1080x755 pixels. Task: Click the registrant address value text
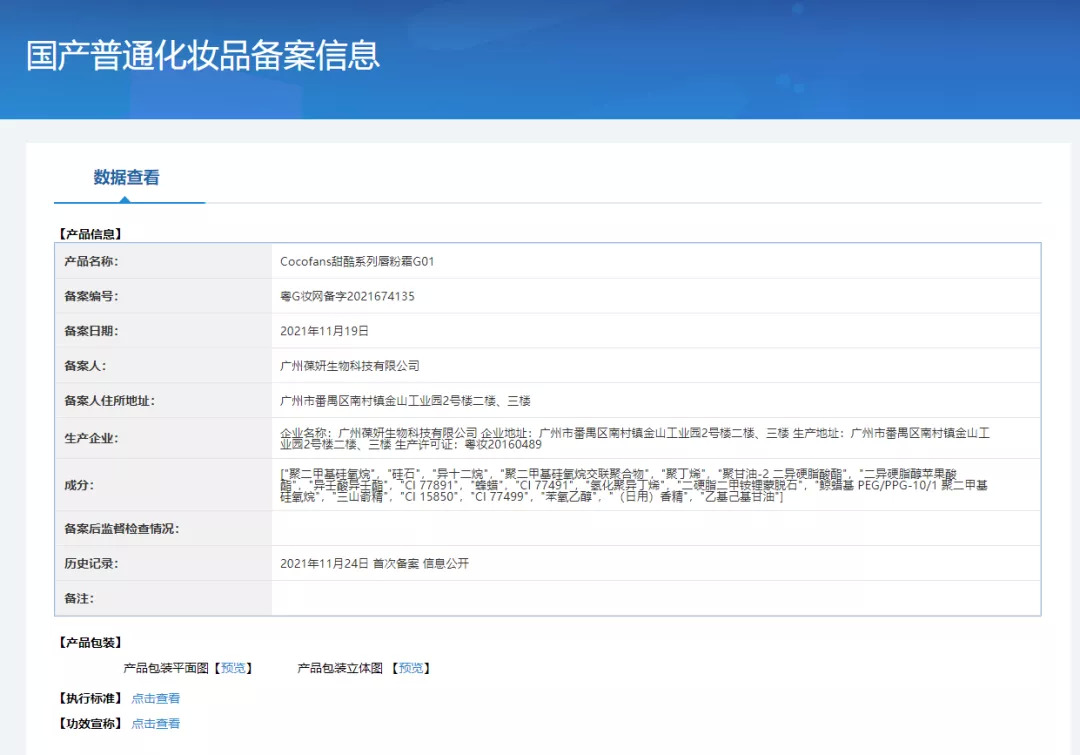(x=405, y=401)
